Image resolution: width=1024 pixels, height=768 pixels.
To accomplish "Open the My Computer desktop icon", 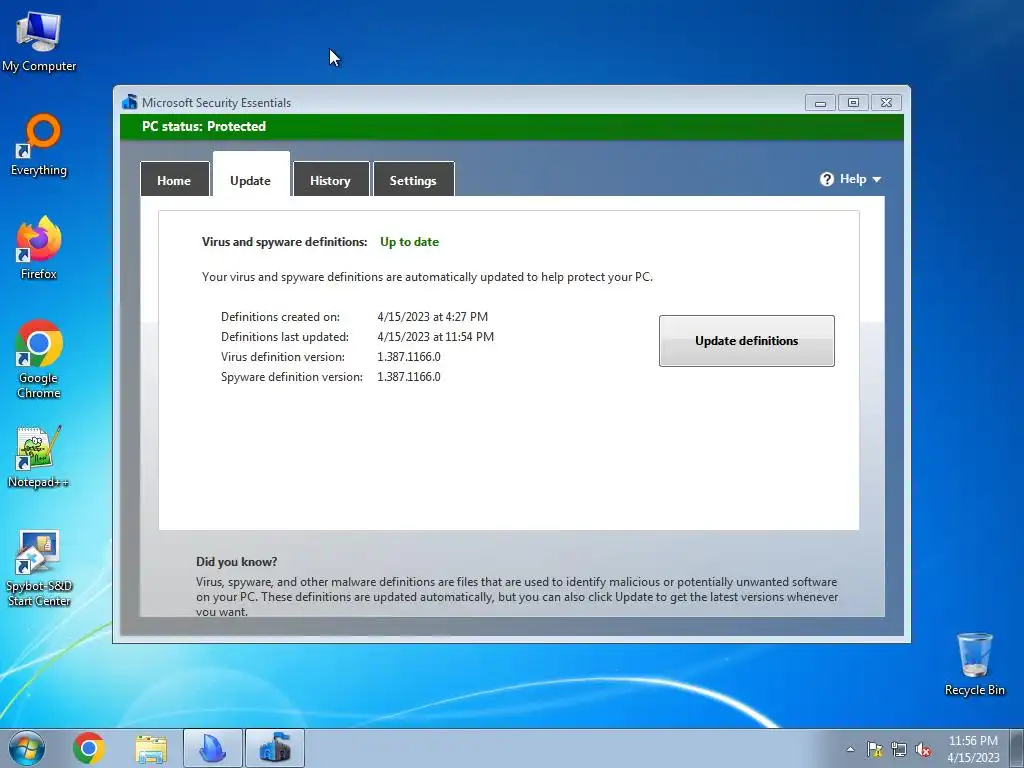I will click(39, 41).
